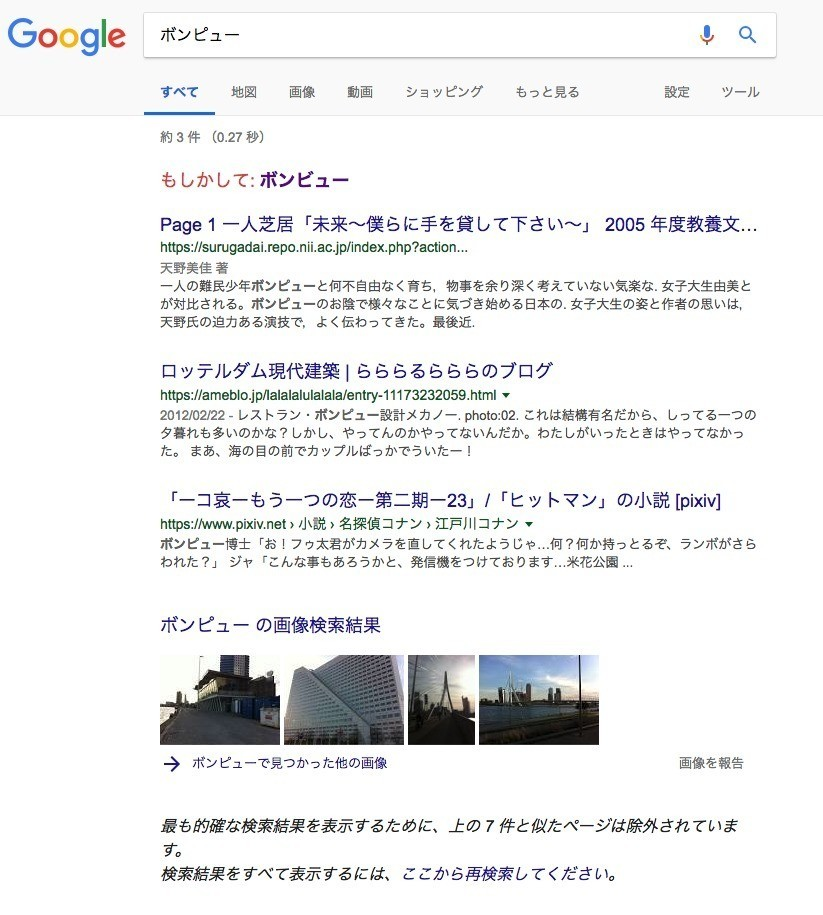The height and width of the screenshot is (915, 823).
Task: Click suggested spelling ボンビュー
Action: pos(304,180)
